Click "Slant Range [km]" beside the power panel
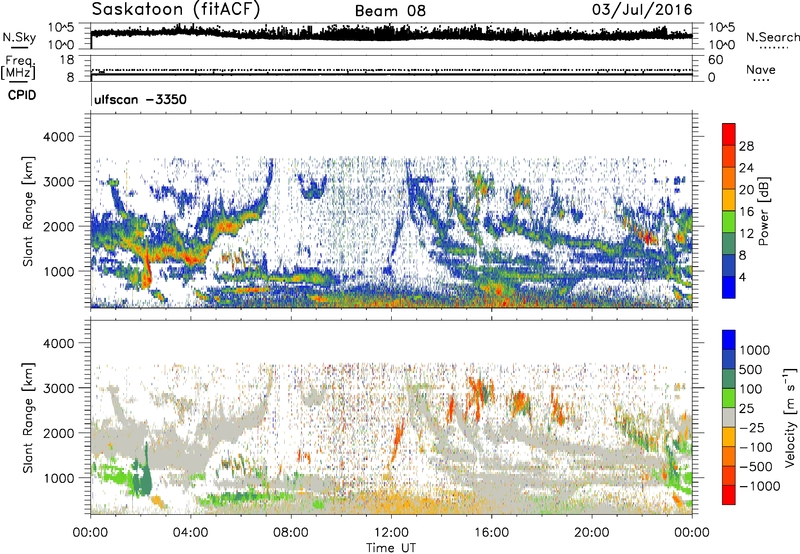Screen dimensions: 800x554 click(x=28, y=211)
